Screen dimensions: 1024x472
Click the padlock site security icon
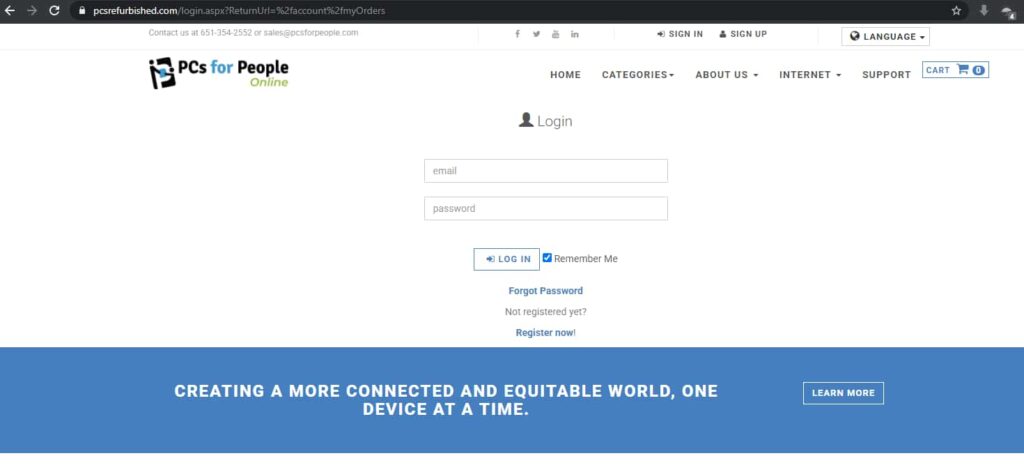click(82, 10)
